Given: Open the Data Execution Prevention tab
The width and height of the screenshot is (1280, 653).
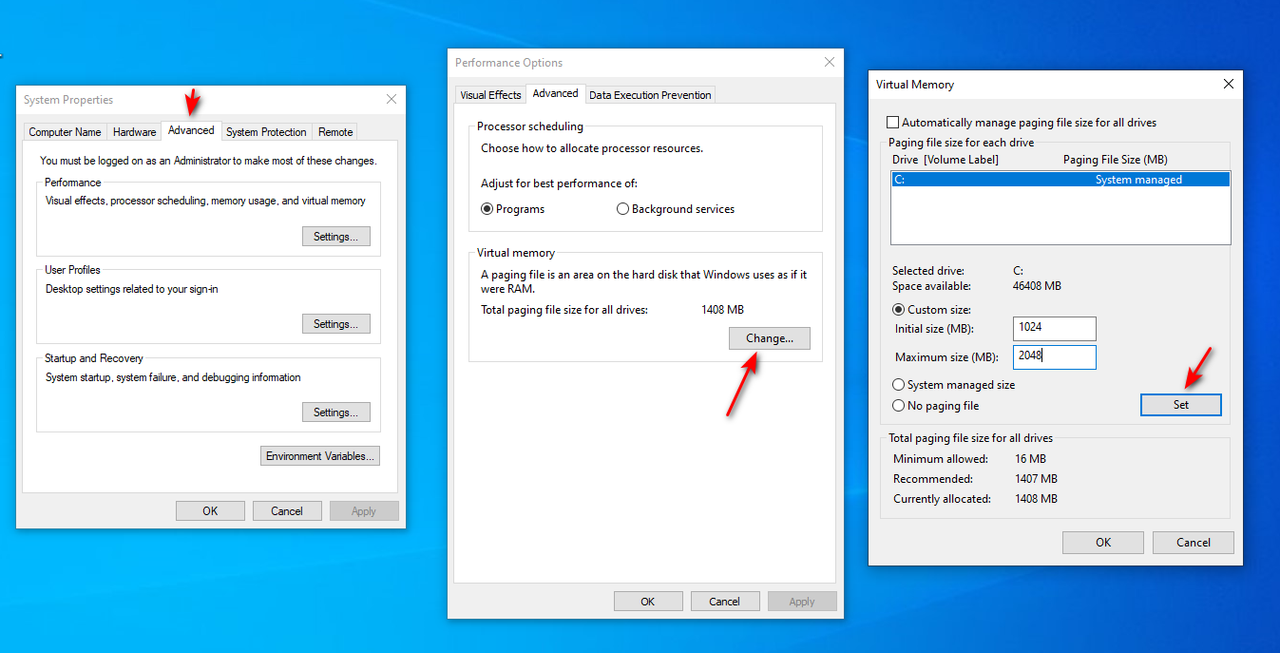Looking at the screenshot, I should coord(650,95).
